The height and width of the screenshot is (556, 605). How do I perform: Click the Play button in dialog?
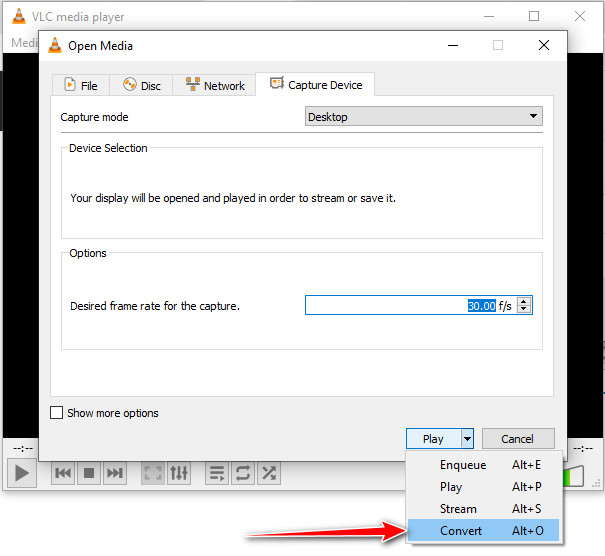click(x=433, y=439)
